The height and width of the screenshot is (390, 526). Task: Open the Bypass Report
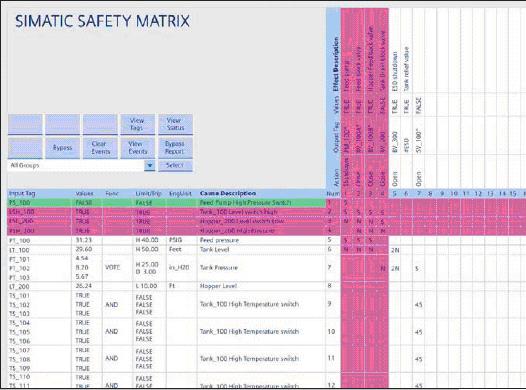click(175, 148)
